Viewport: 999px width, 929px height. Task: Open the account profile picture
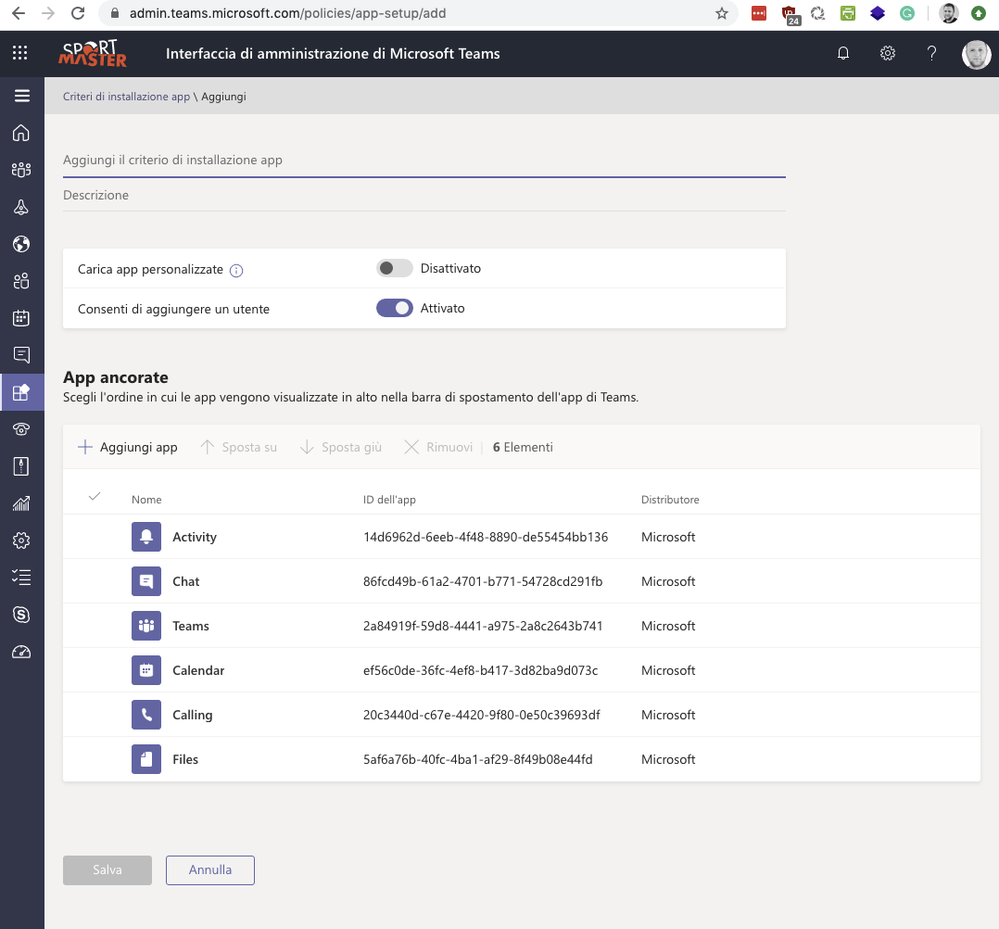[975, 54]
